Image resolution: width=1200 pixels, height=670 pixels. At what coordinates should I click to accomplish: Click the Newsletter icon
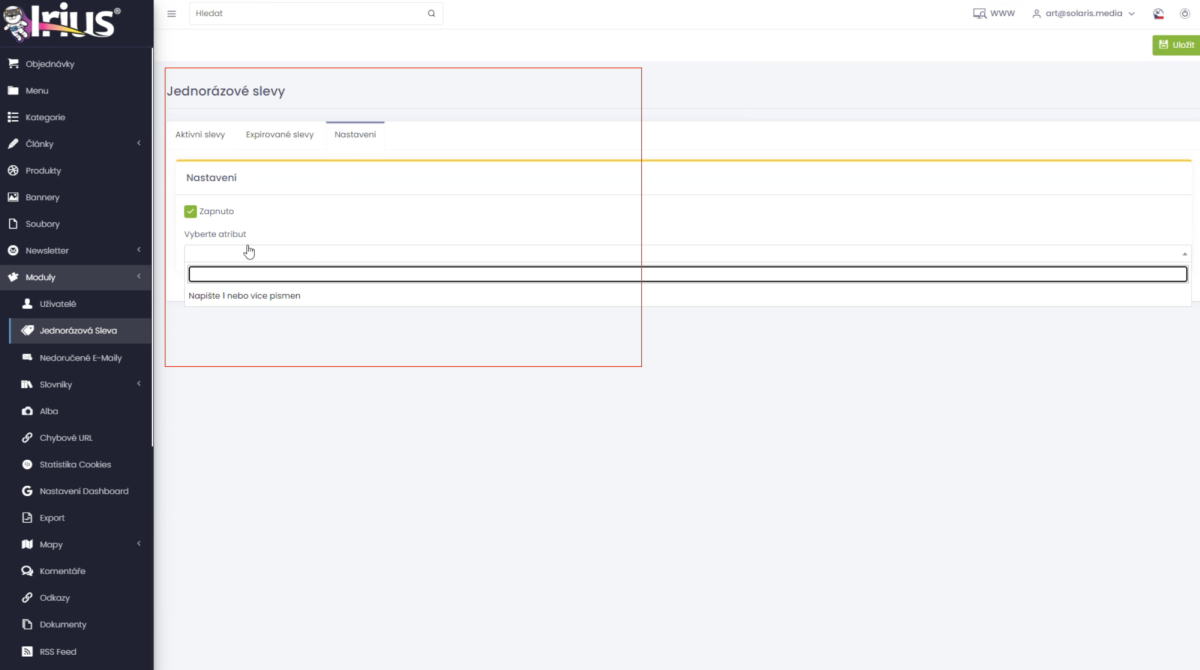[x=13, y=251]
